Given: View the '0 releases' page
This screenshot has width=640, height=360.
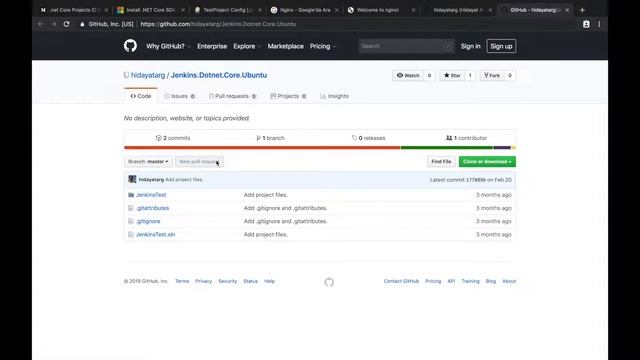Looking at the screenshot, I should pyautogui.click(x=369, y=138).
